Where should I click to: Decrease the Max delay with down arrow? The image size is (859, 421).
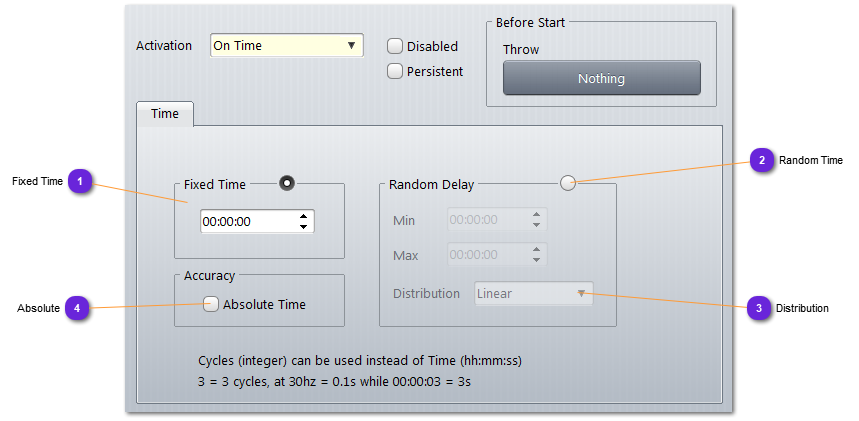point(537,261)
